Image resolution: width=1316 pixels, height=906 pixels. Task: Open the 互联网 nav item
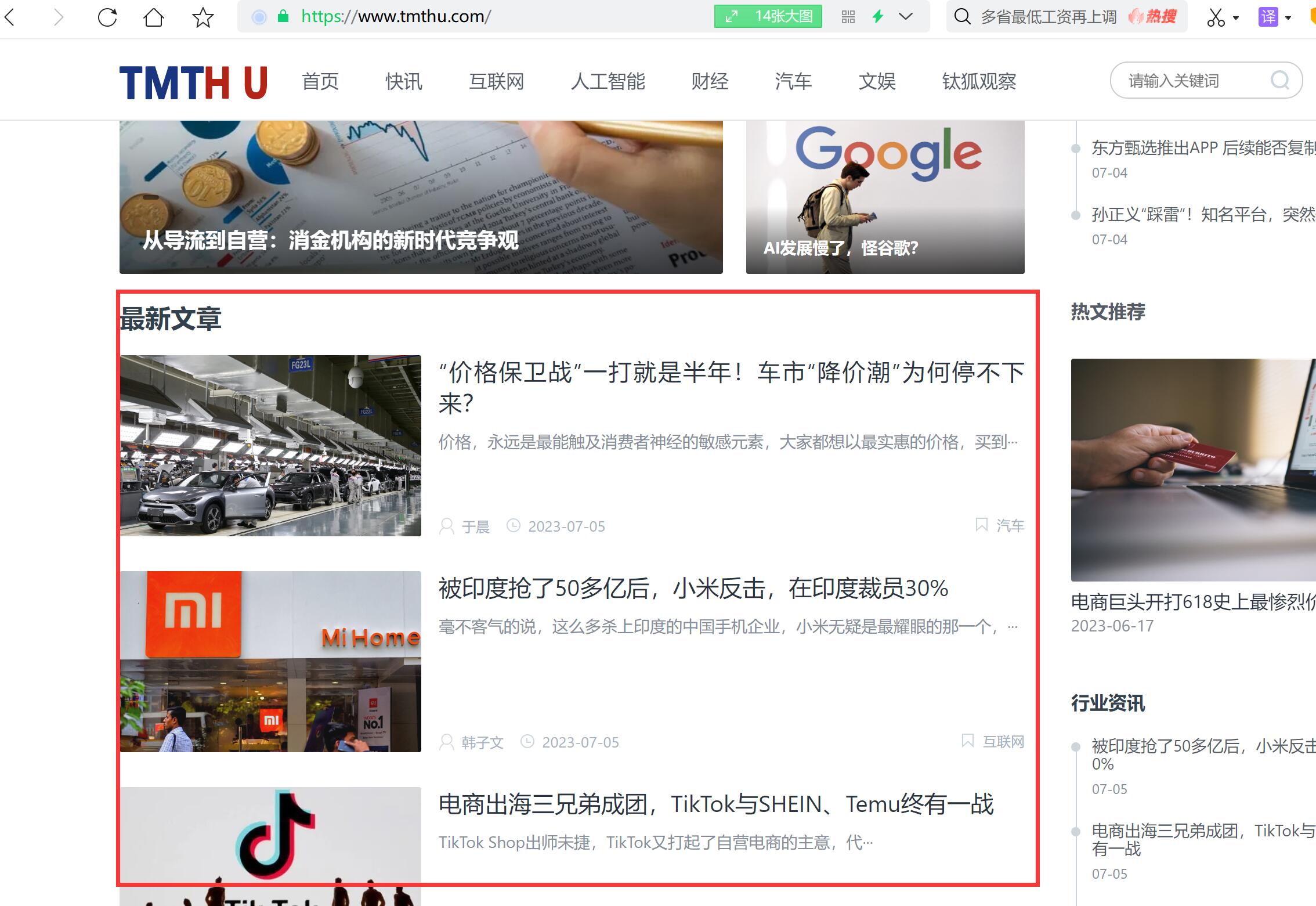[497, 81]
